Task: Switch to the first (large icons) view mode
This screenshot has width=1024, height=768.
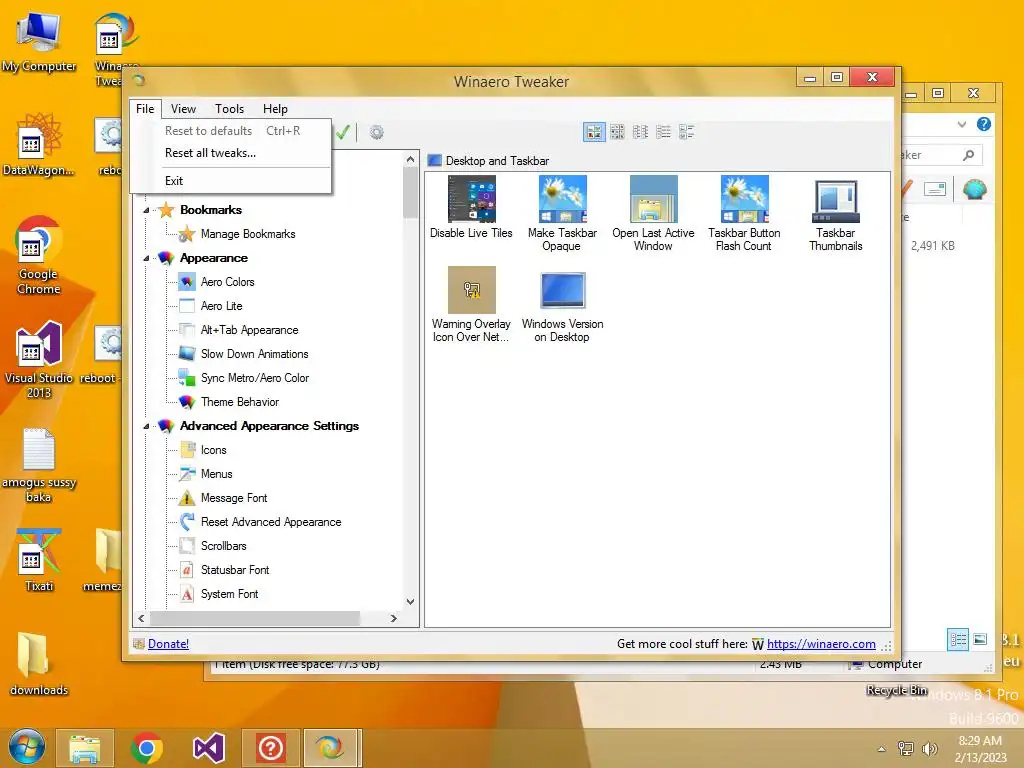Action: pyautogui.click(x=594, y=133)
